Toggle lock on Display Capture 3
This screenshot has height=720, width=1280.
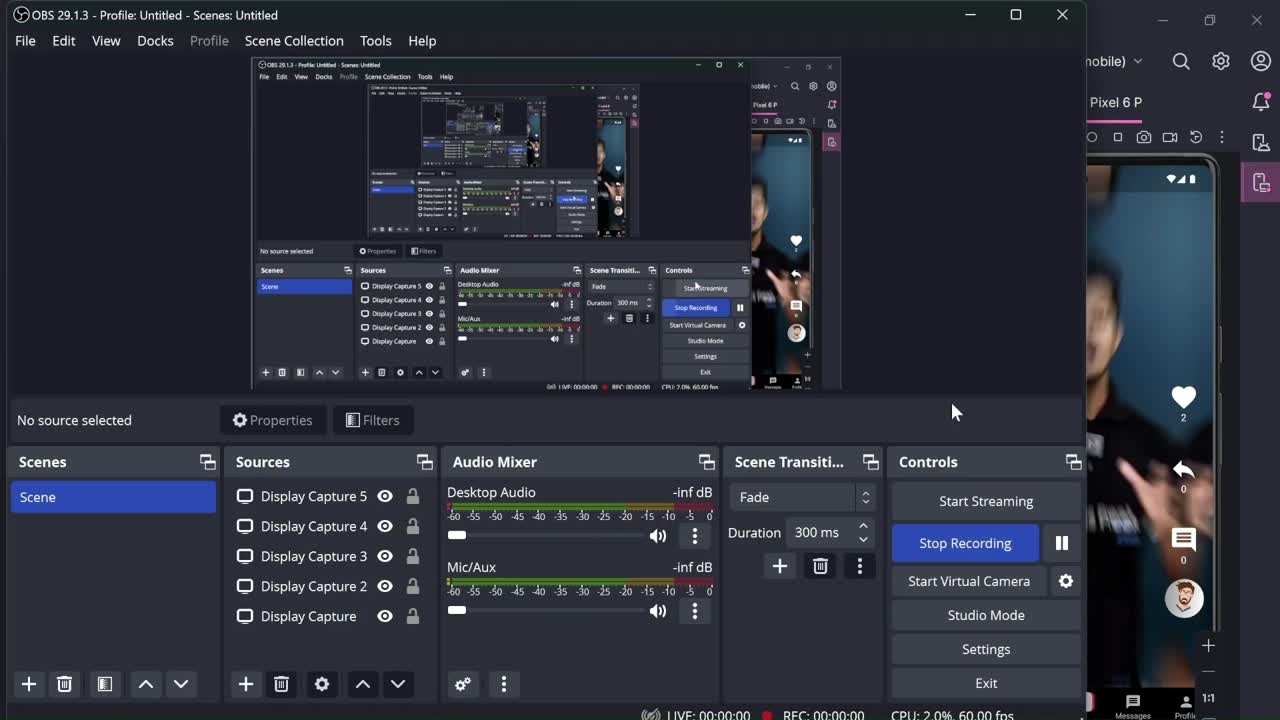point(412,556)
